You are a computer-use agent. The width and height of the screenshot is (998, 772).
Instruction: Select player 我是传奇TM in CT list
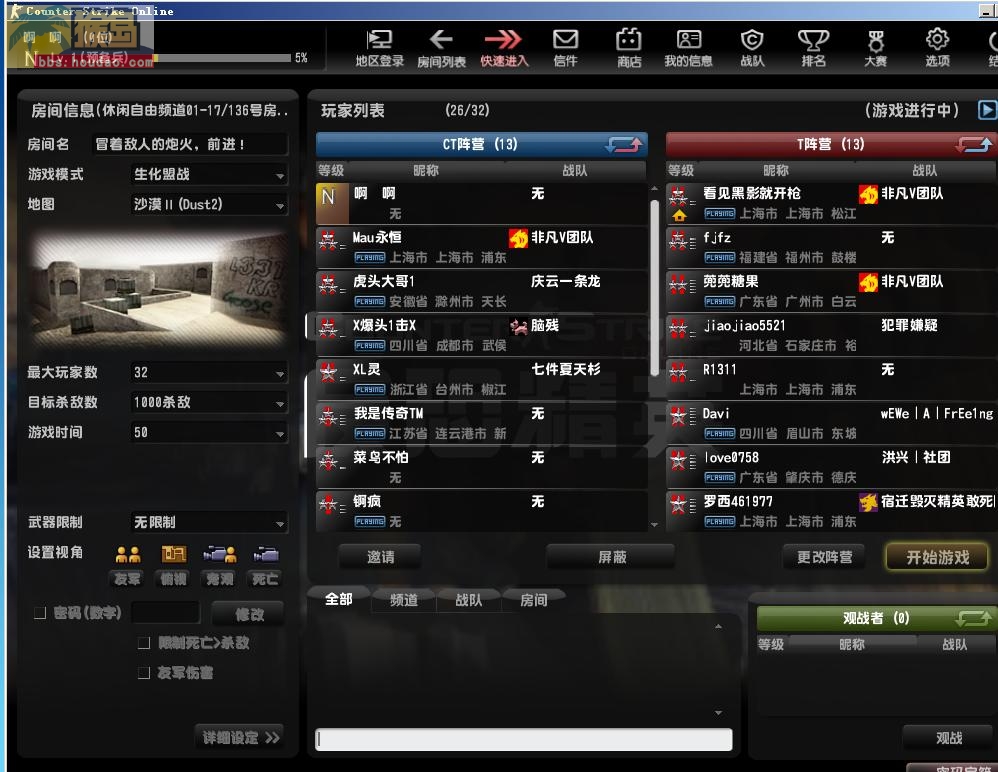pyautogui.click(x=482, y=423)
